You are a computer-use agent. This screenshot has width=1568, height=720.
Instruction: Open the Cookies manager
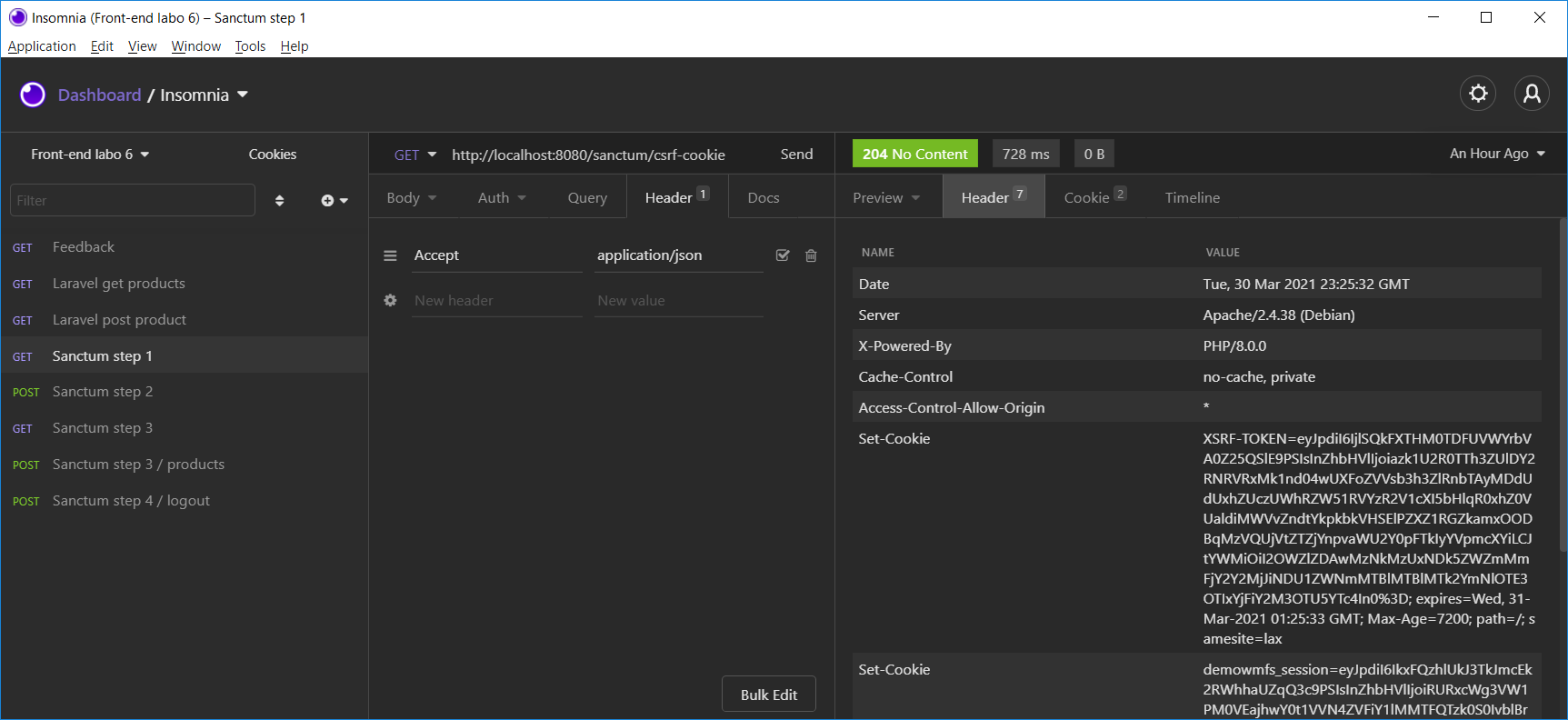coord(273,155)
